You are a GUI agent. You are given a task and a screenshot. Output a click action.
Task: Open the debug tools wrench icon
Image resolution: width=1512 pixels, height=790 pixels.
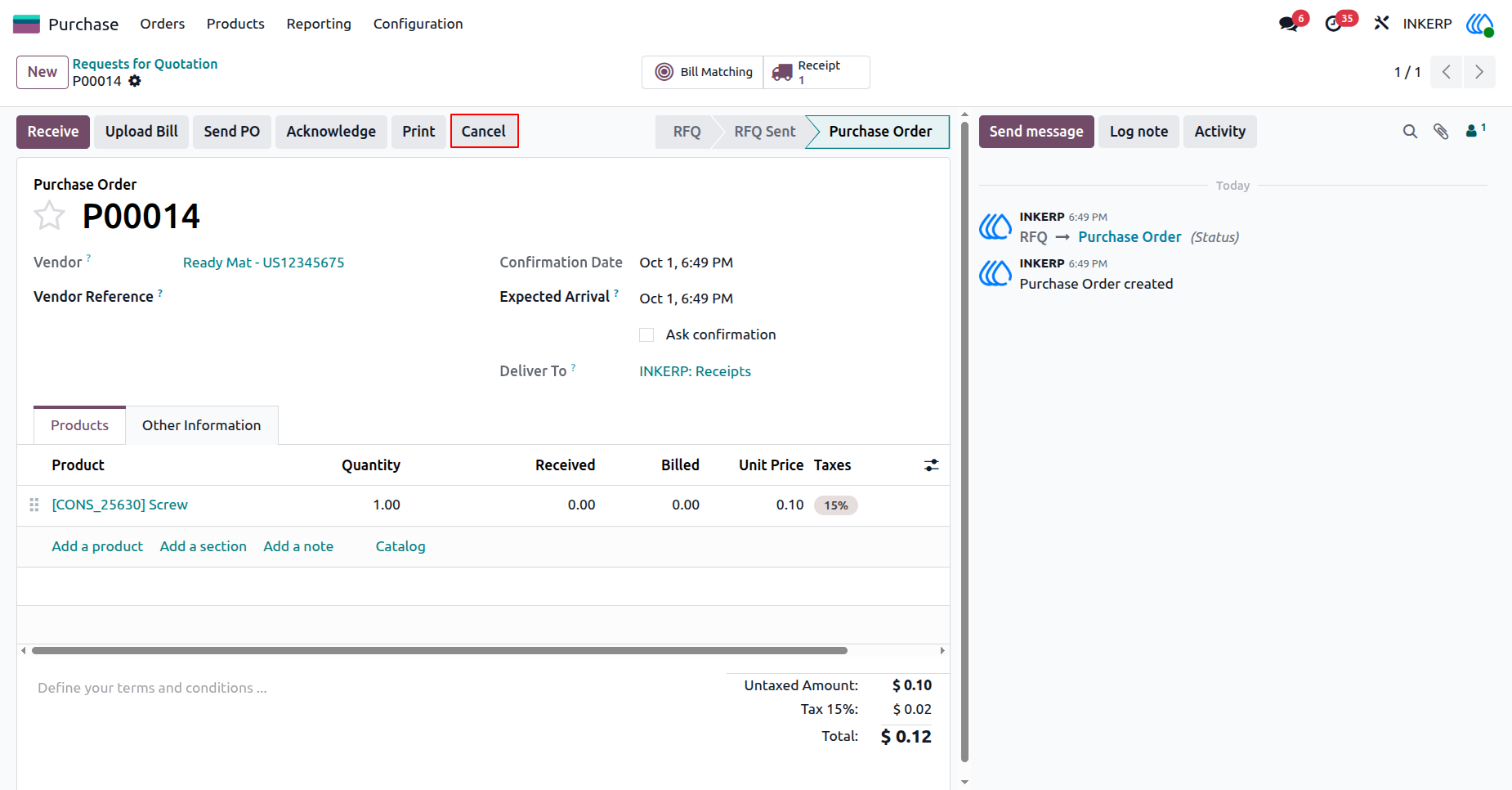[1381, 24]
